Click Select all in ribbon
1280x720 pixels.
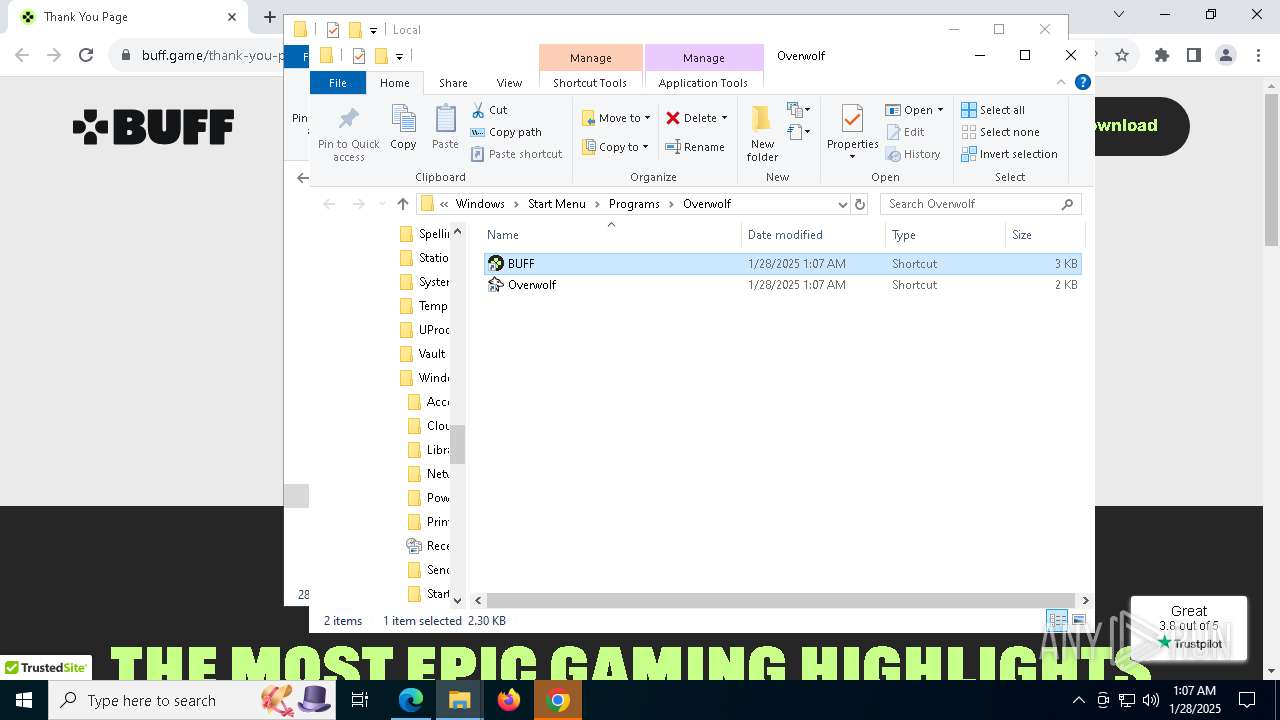coord(993,110)
